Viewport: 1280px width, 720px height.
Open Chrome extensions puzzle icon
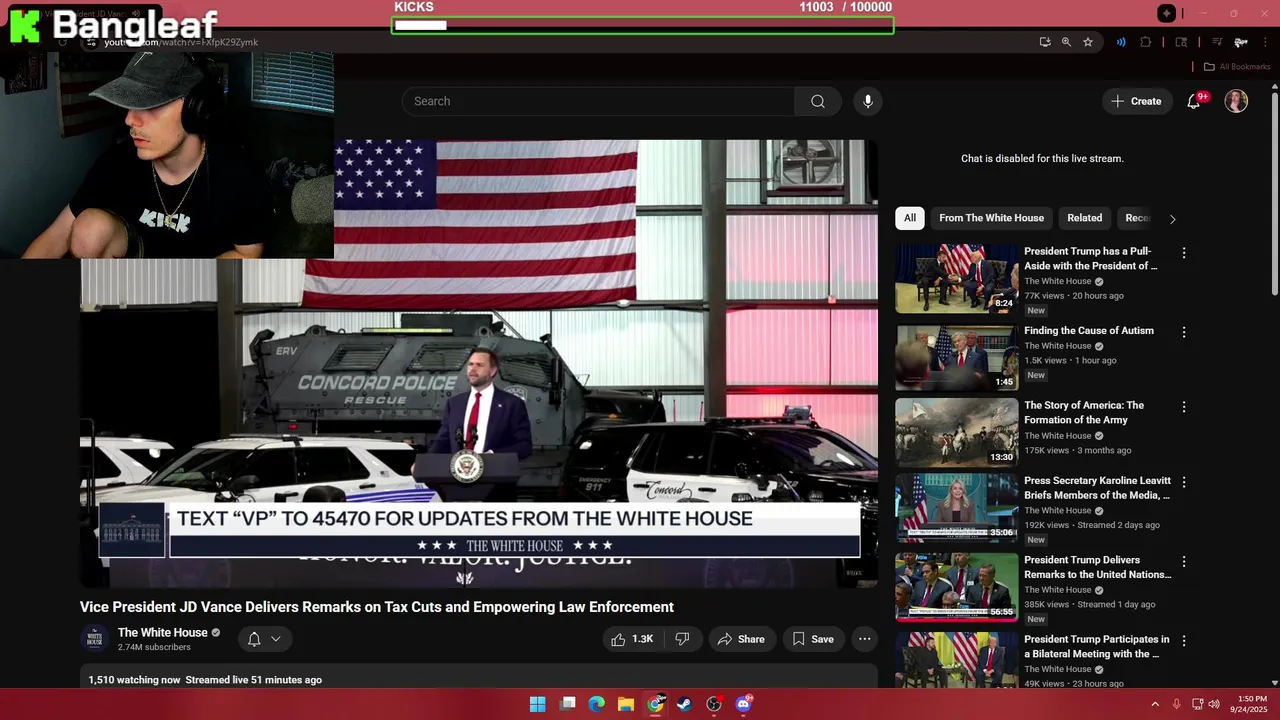click(x=1146, y=42)
